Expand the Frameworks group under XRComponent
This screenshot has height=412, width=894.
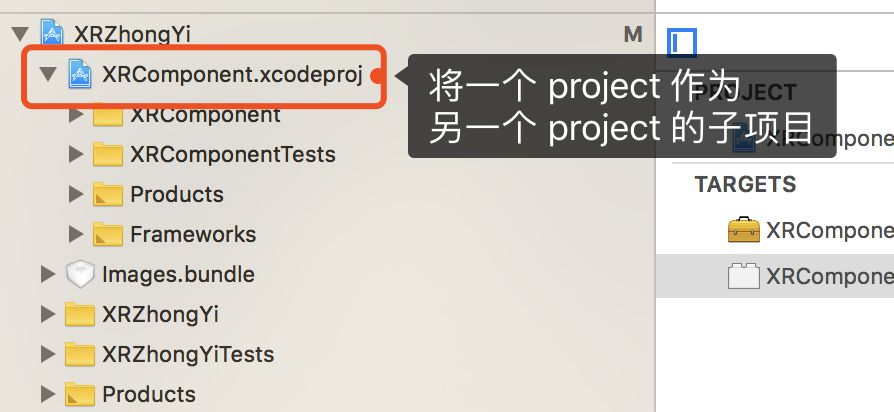(x=76, y=234)
